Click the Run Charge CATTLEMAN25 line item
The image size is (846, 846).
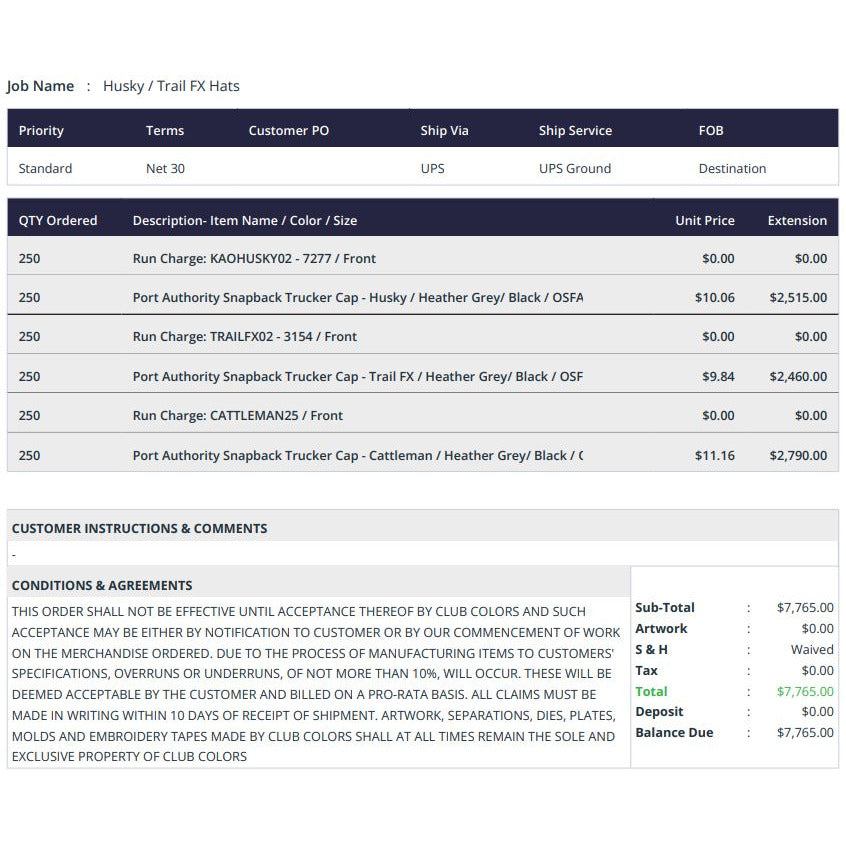point(237,415)
